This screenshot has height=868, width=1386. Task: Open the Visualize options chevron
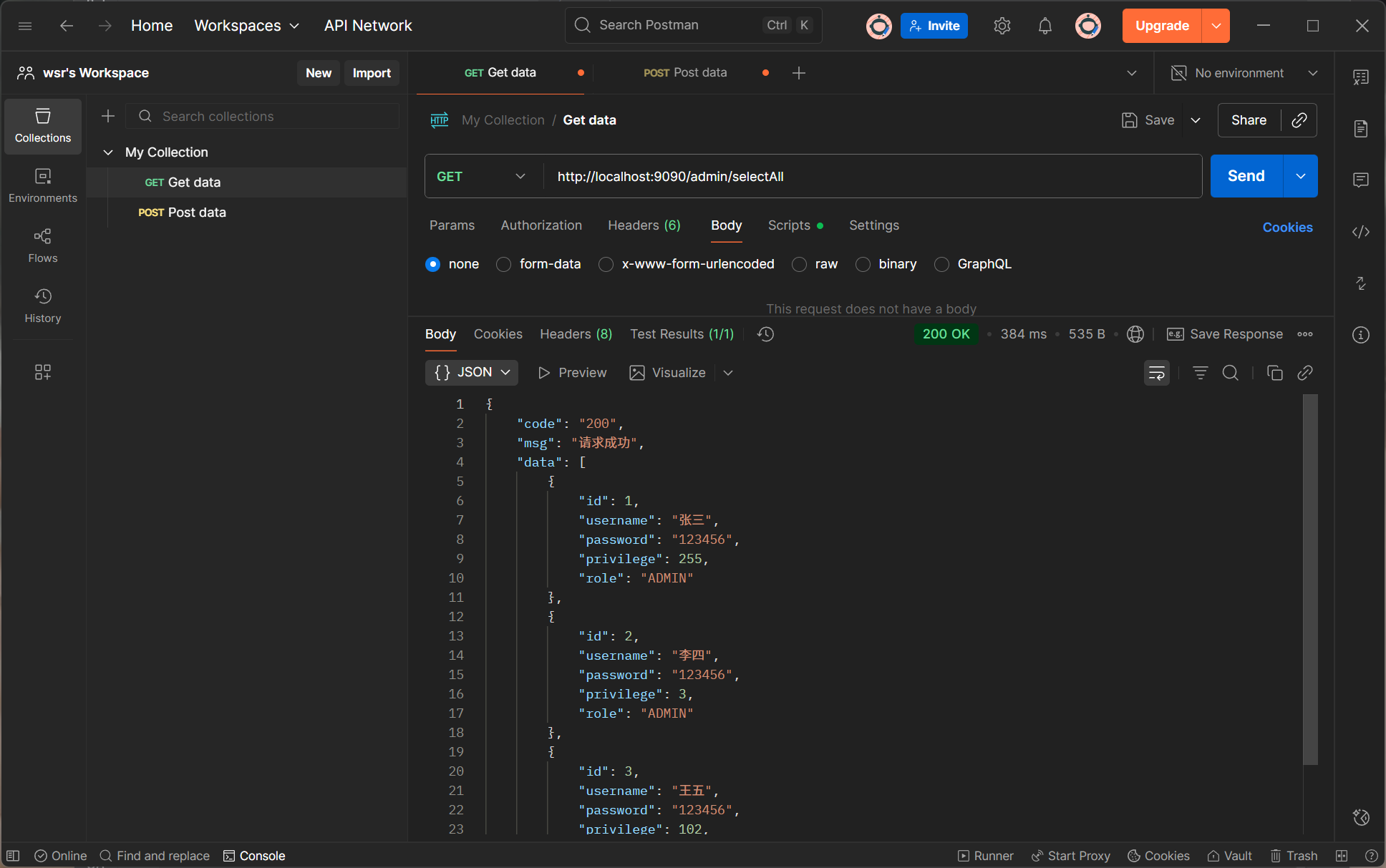pos(728,373)
